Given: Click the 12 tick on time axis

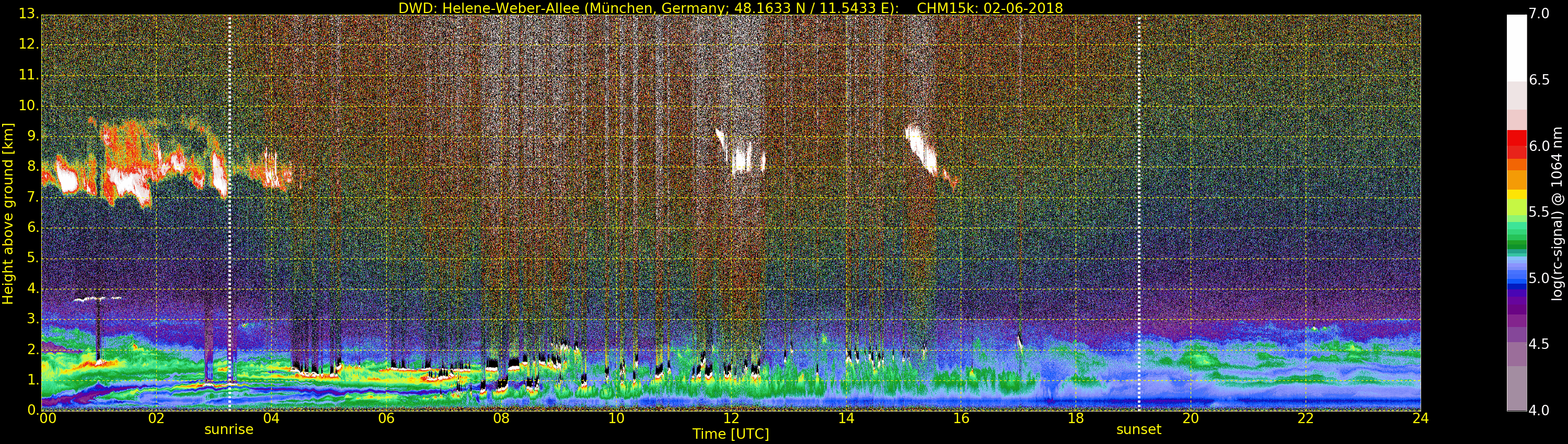Looking at the screenshot, I should (x=731, y=418).
